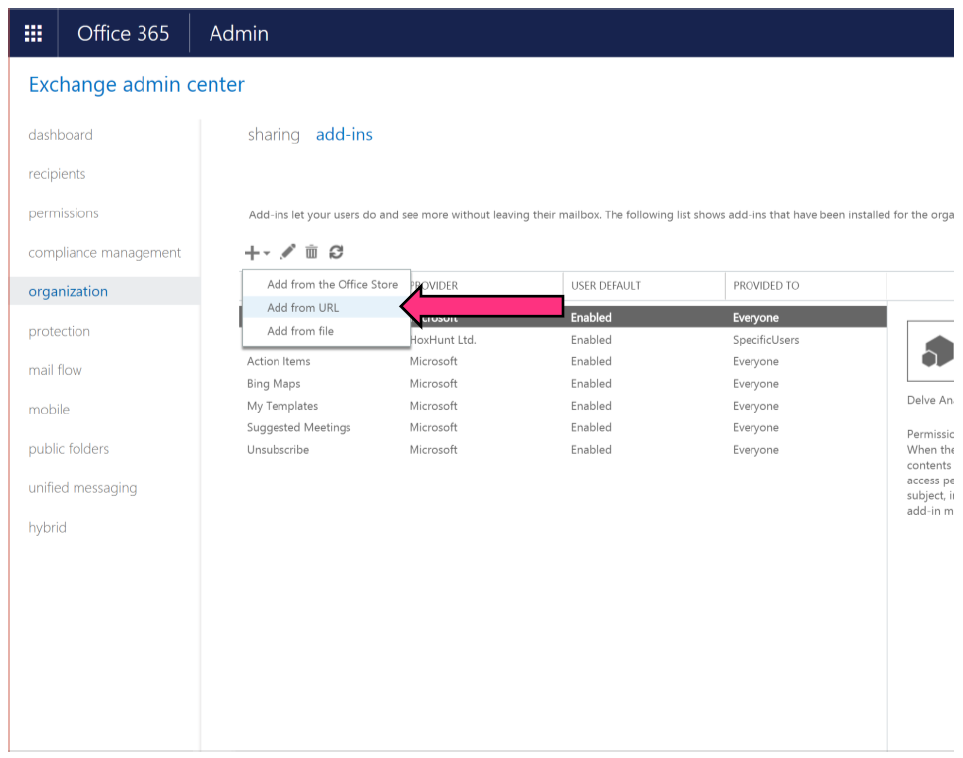Sort by PROVIDED TO column header
Image resolution: width=963 pixels, height=758 pixels.
point(766,286)
